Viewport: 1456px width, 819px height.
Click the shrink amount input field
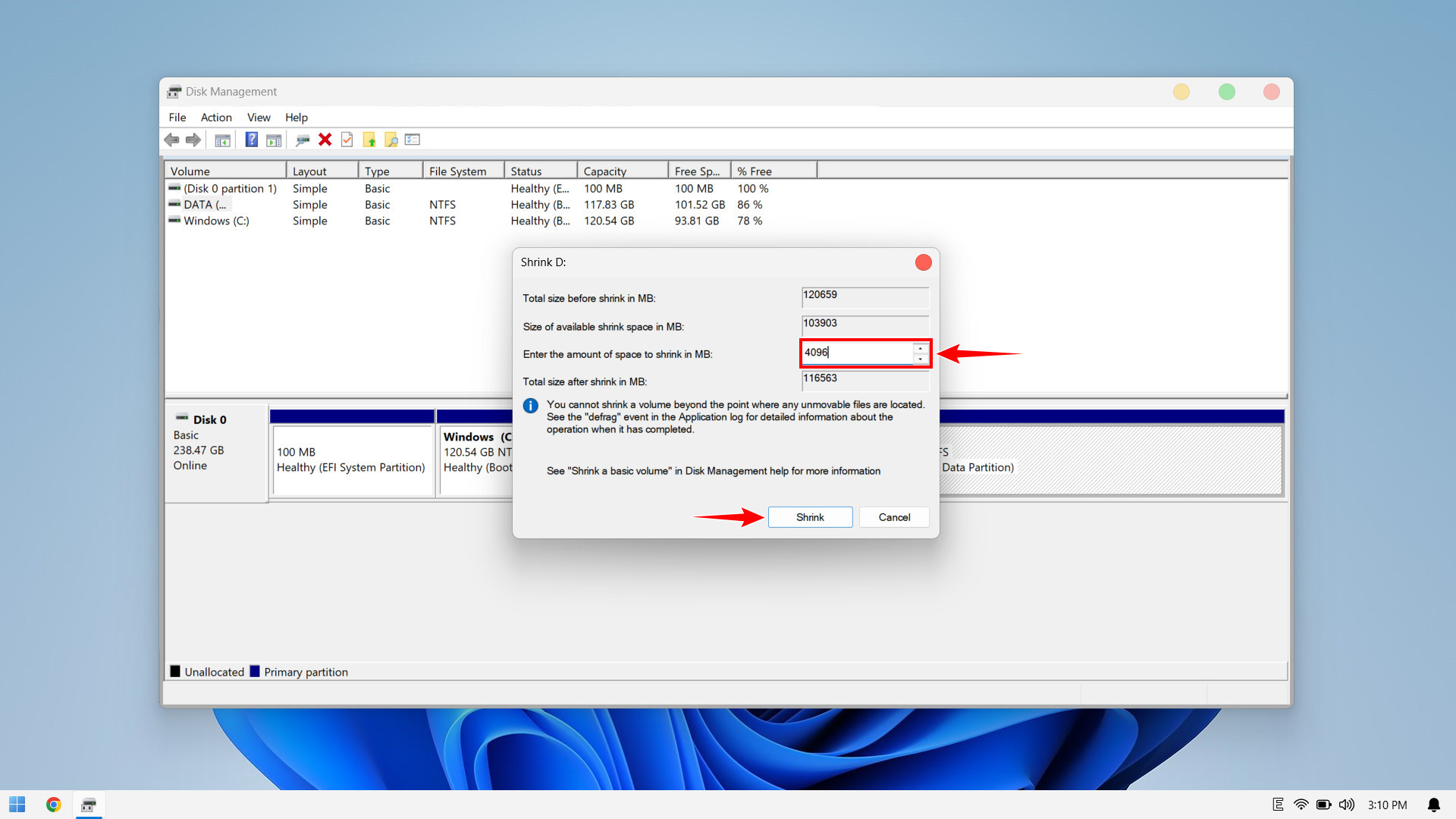click(x=857, y=353)
